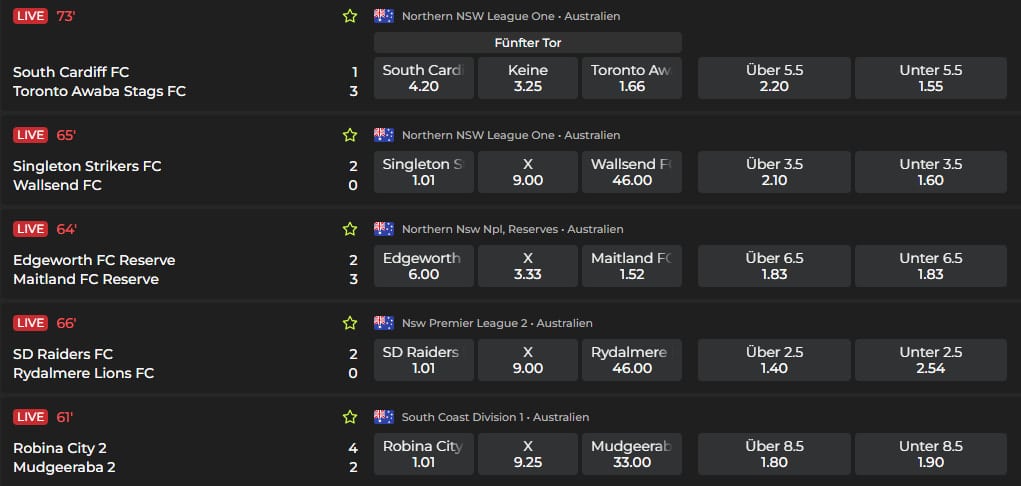Star the Singleton Strikers vs Wallsend match
The height and width of the screenshot is (486, 1021).
(350, 135)
